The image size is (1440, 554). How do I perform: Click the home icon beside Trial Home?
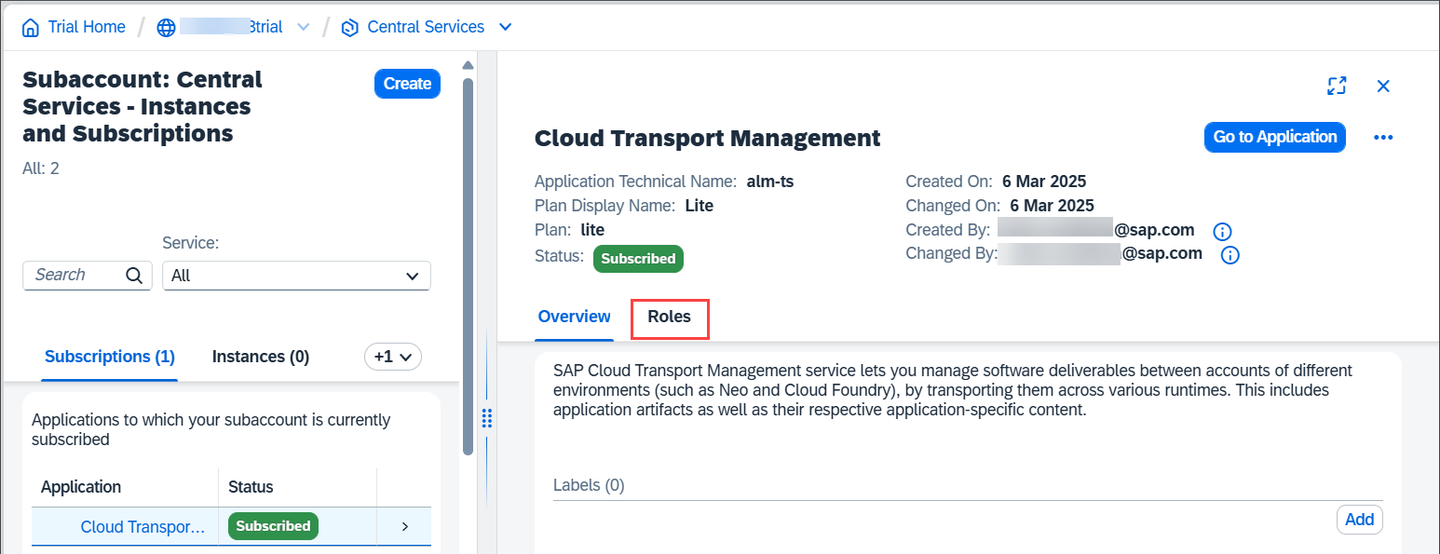click(31, 27)
